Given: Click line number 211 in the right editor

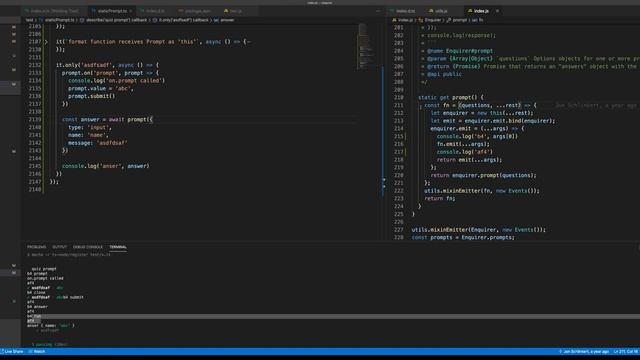Looking at the screenshot, I should point(398,105).
